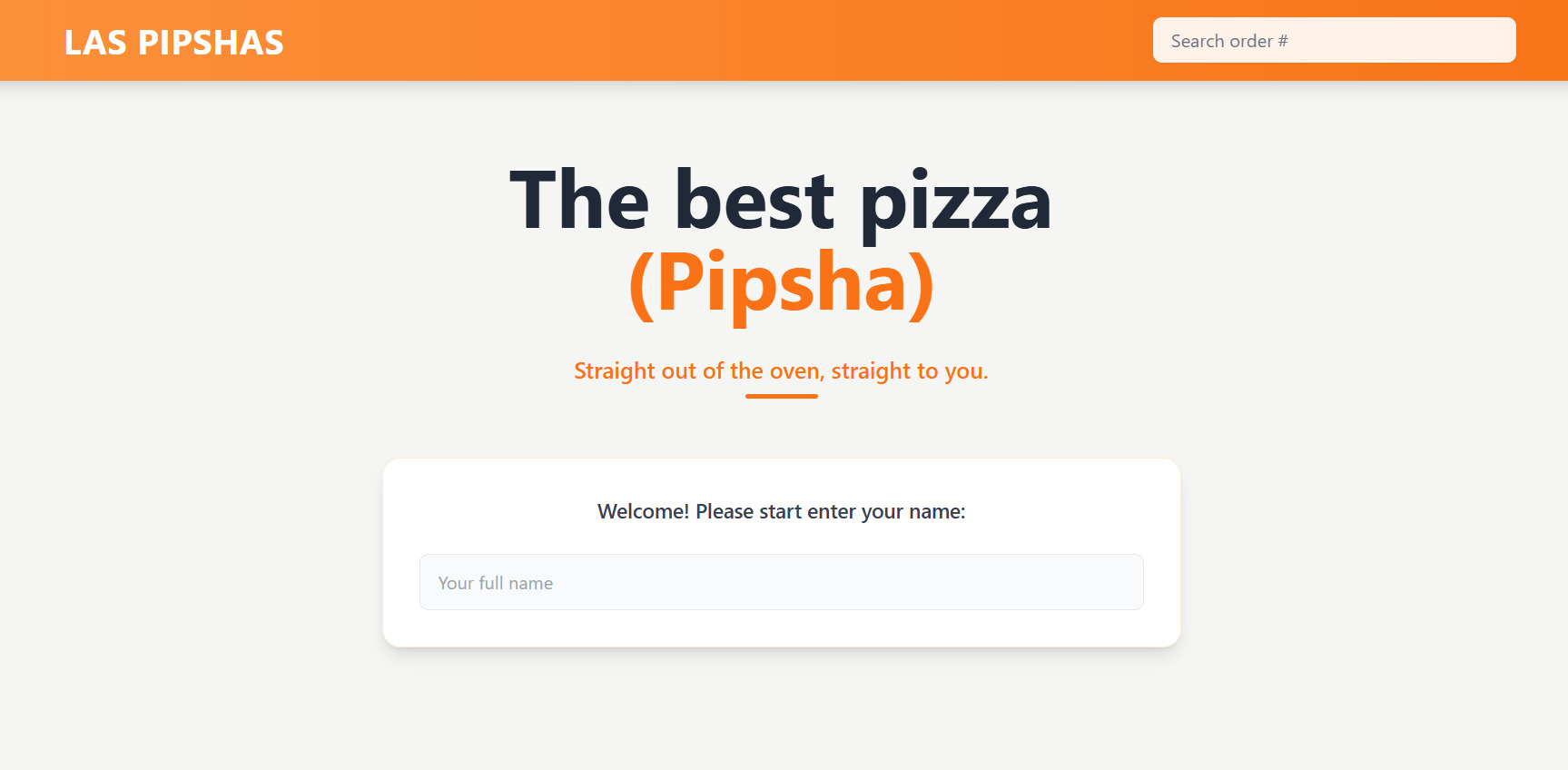Click empty middle area of orange header
The height and width of the screenshot is (770, 1568).
717,41
